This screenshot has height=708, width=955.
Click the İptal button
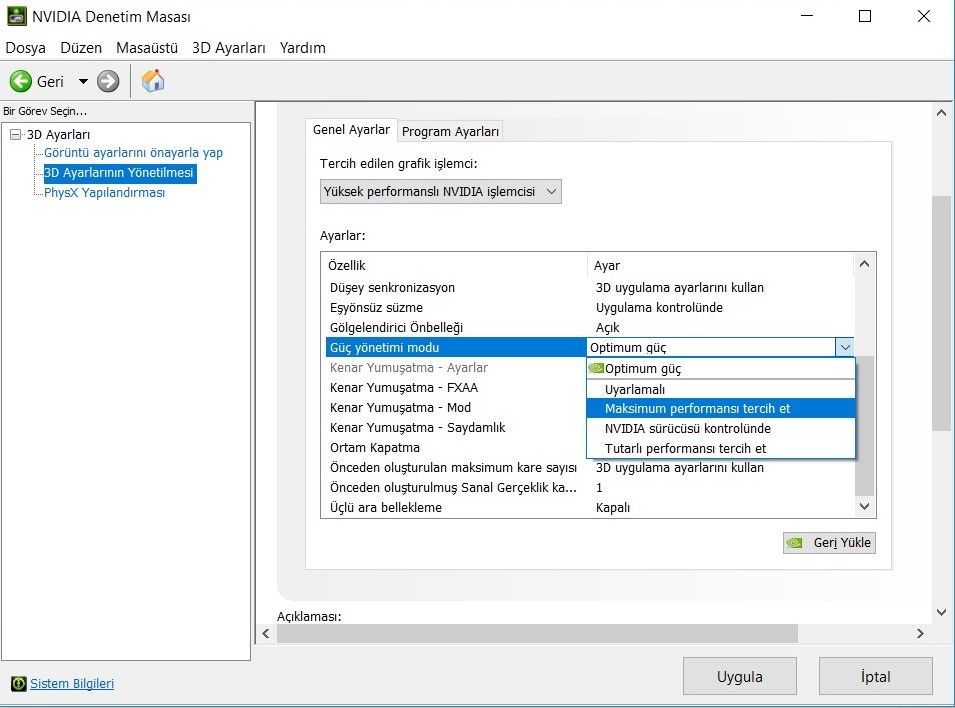875,676
